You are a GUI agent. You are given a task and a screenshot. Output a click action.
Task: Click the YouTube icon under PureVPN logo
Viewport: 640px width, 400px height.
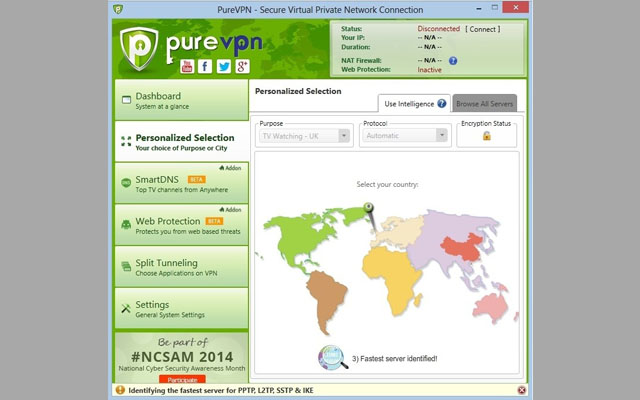(x=187, y=66)
